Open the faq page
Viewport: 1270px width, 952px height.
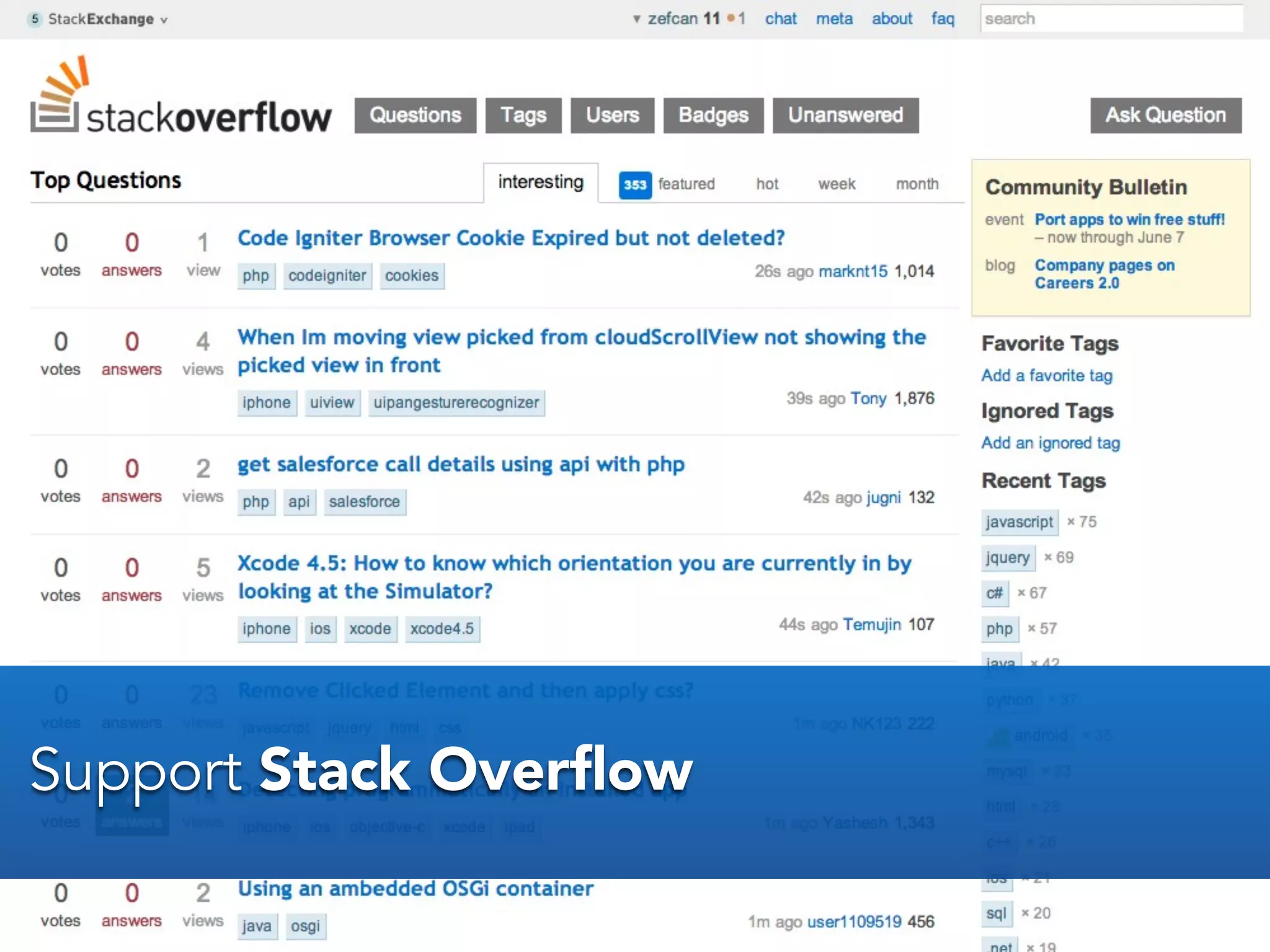tap(943, 19)
